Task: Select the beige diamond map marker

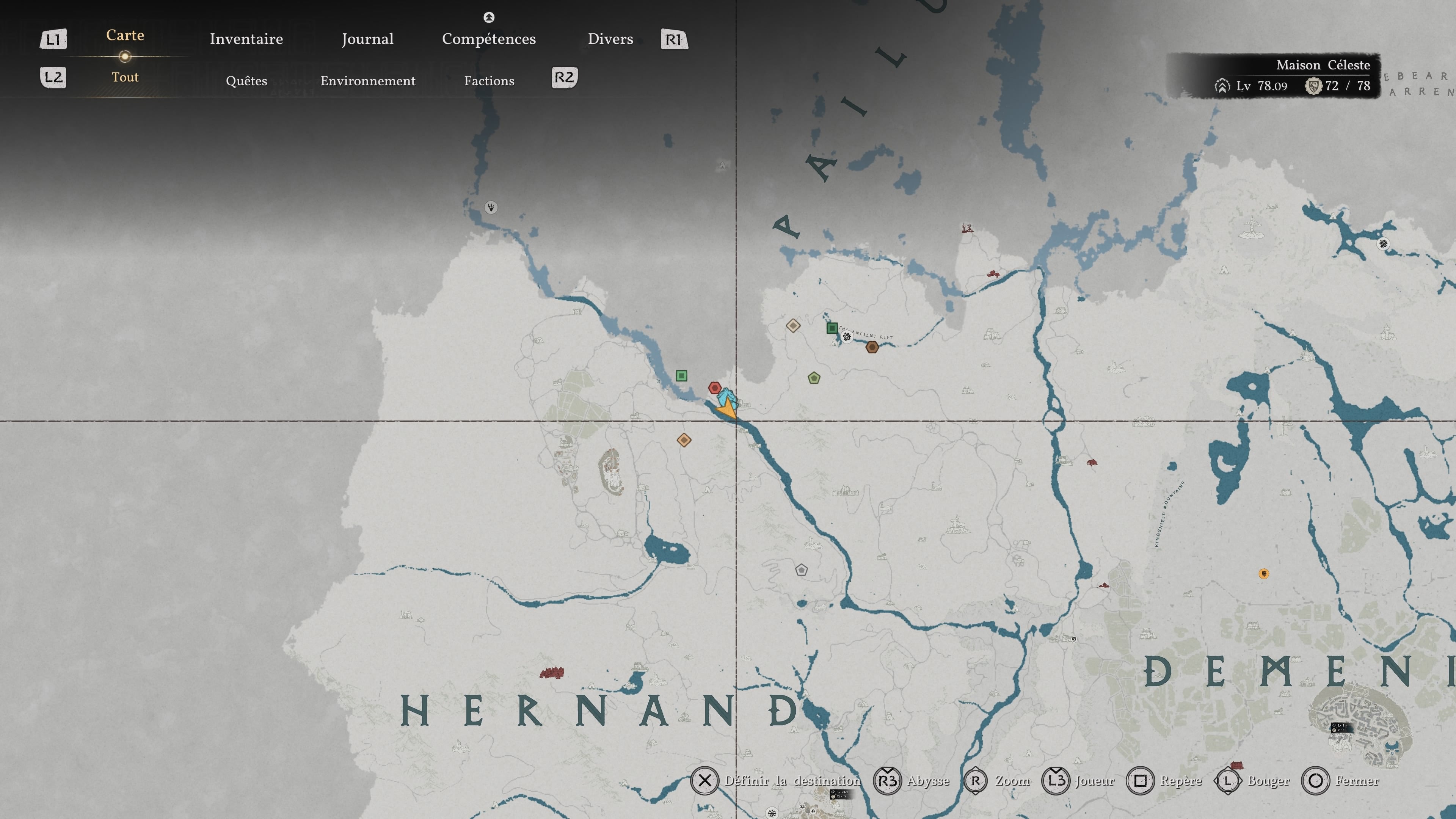Action: tap(793, 326)
